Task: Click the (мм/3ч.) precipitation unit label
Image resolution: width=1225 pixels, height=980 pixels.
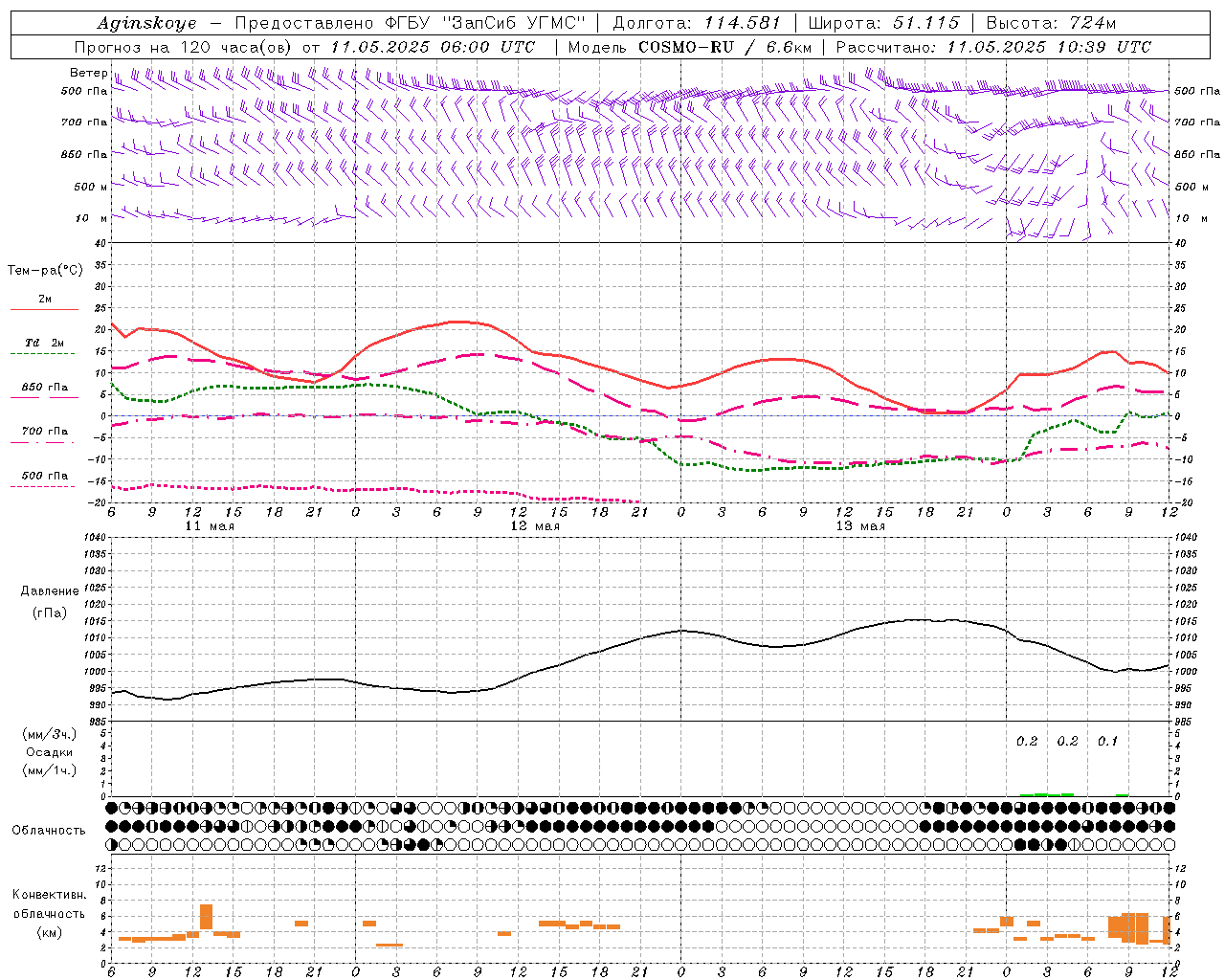Action: click(50, 734)
